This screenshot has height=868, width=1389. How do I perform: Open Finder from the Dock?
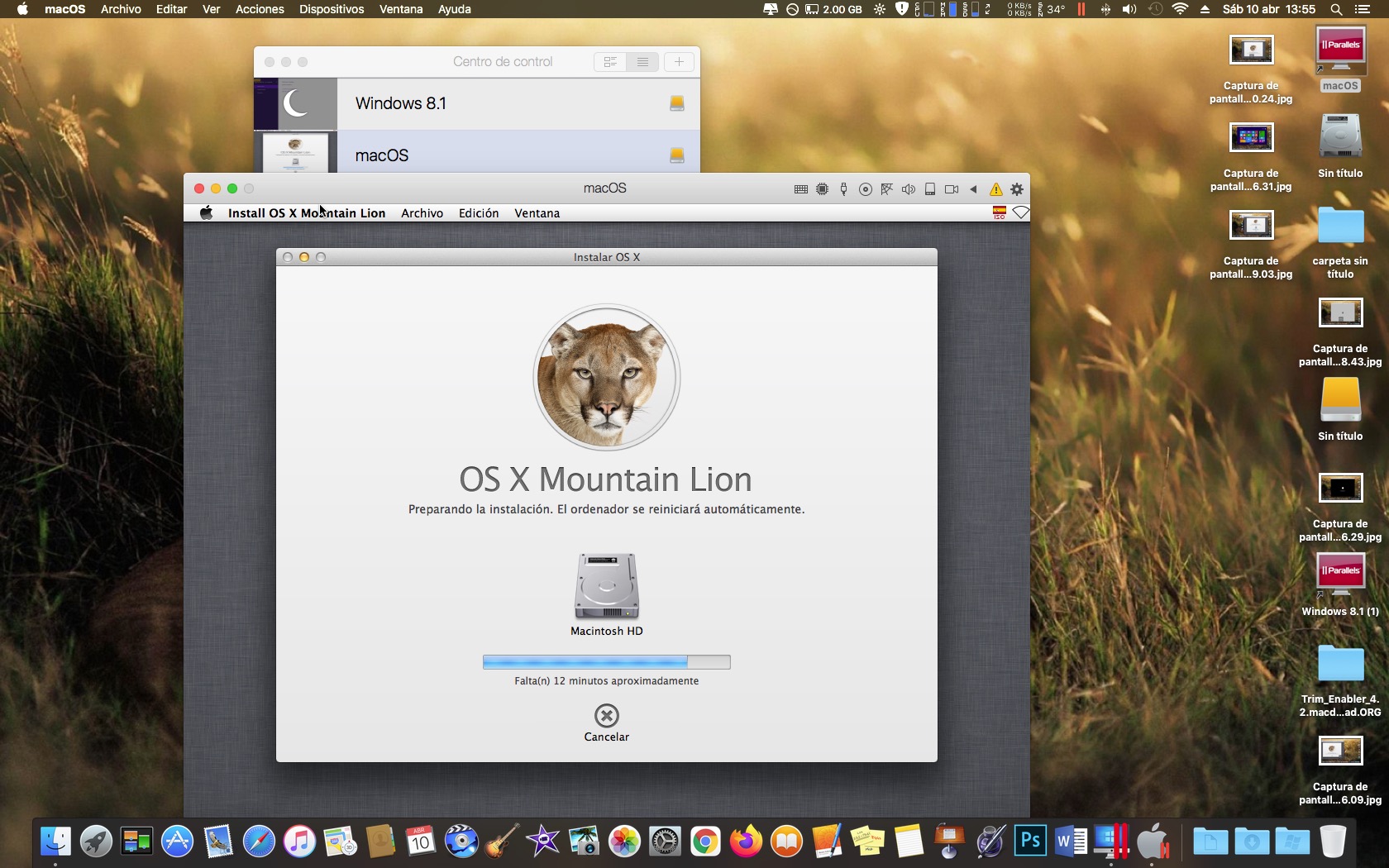(55, 842)
